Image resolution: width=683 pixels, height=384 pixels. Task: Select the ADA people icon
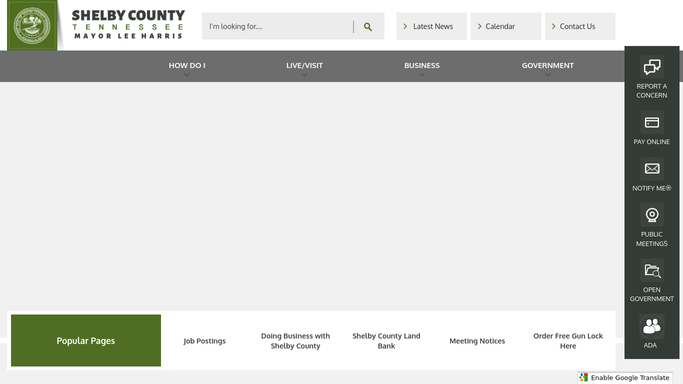click(652, 326)
